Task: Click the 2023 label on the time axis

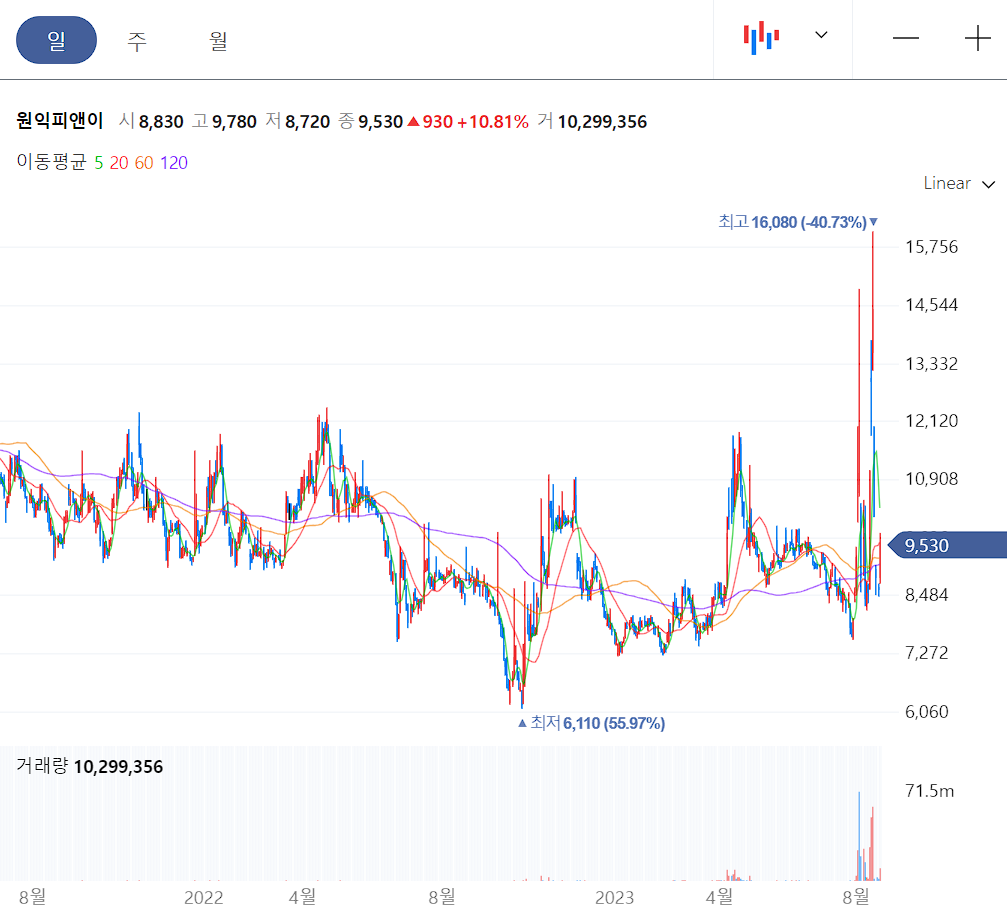Action: 616,898
